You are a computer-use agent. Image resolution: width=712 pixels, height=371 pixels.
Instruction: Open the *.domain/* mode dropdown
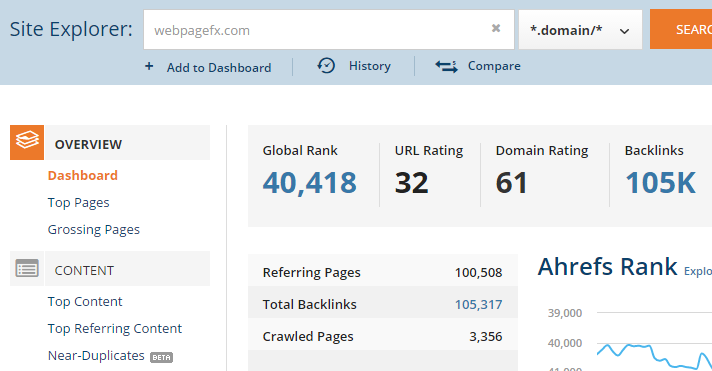(580, 30)
